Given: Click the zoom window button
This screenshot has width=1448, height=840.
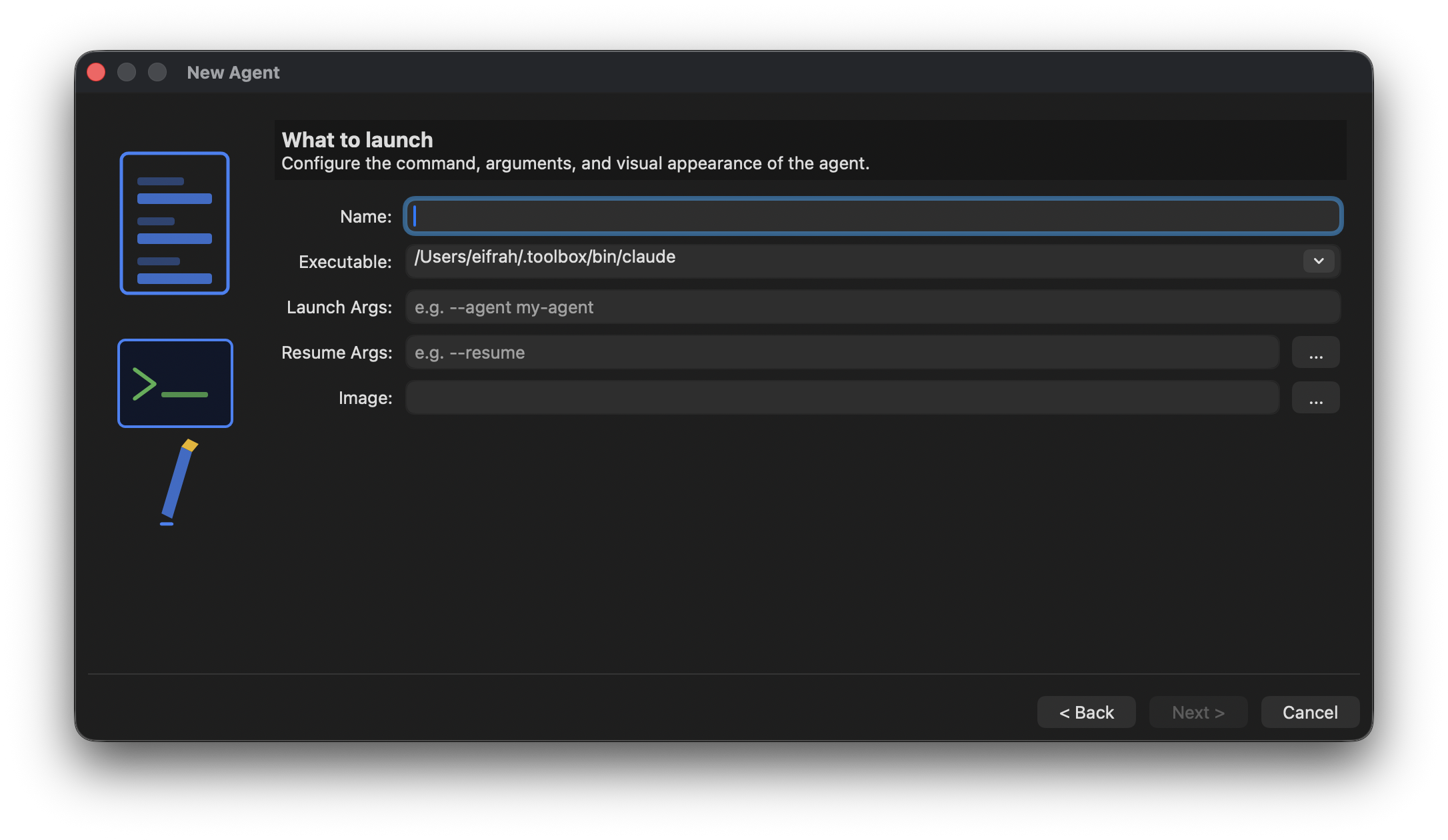Looking at the screenshot, I should click(x=157, y=72).
